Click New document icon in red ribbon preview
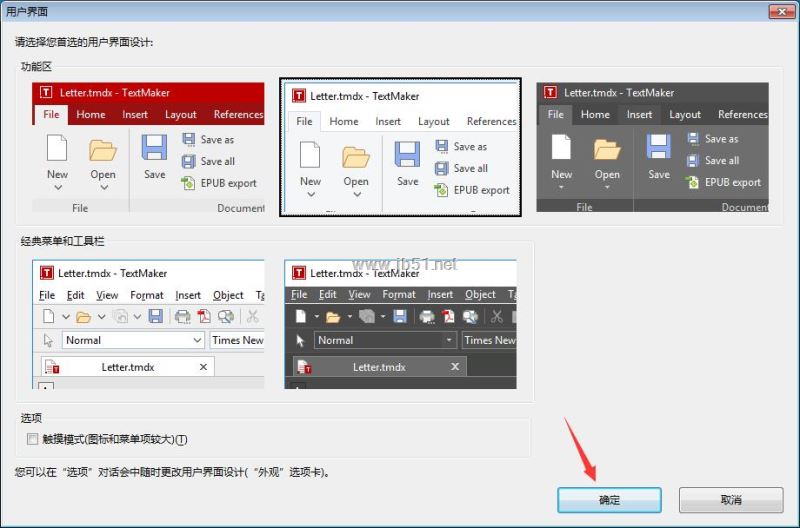Image resolution: width=800 pixels, height=528 pixels. point(57,148)
